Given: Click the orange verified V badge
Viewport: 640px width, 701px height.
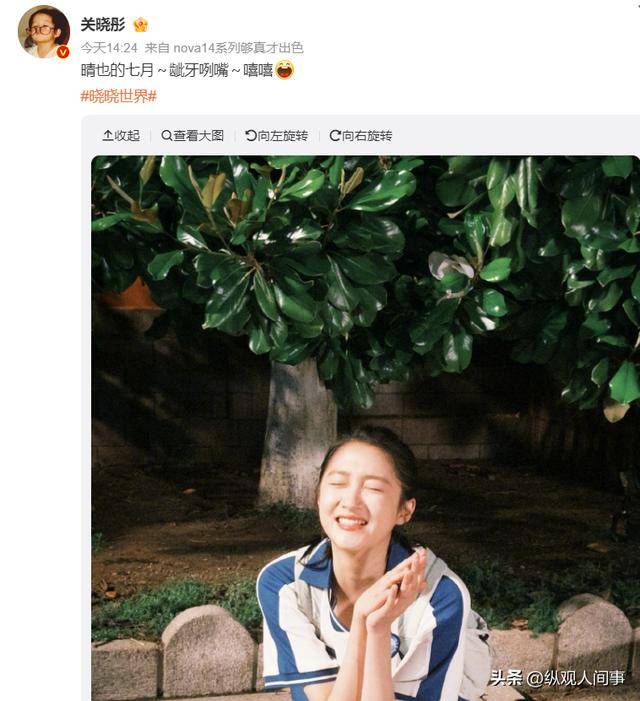Looking at the screenshot, I should point(63,52).
